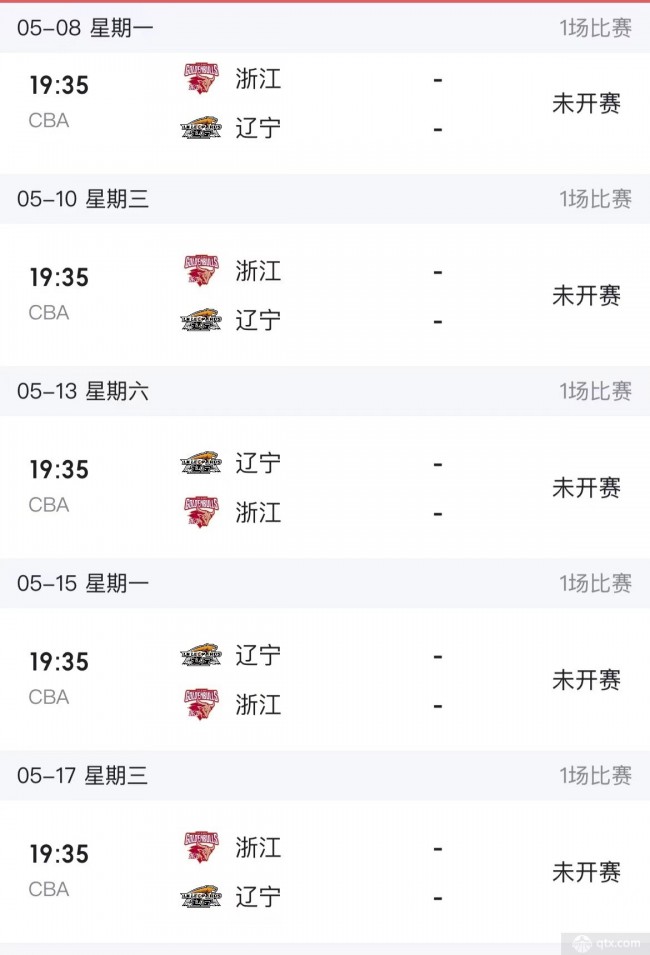Tap 未开赛 status for 05-08 match
This screenshot has width=650, height=955.
pyautogui.click(x=586, y=104)
